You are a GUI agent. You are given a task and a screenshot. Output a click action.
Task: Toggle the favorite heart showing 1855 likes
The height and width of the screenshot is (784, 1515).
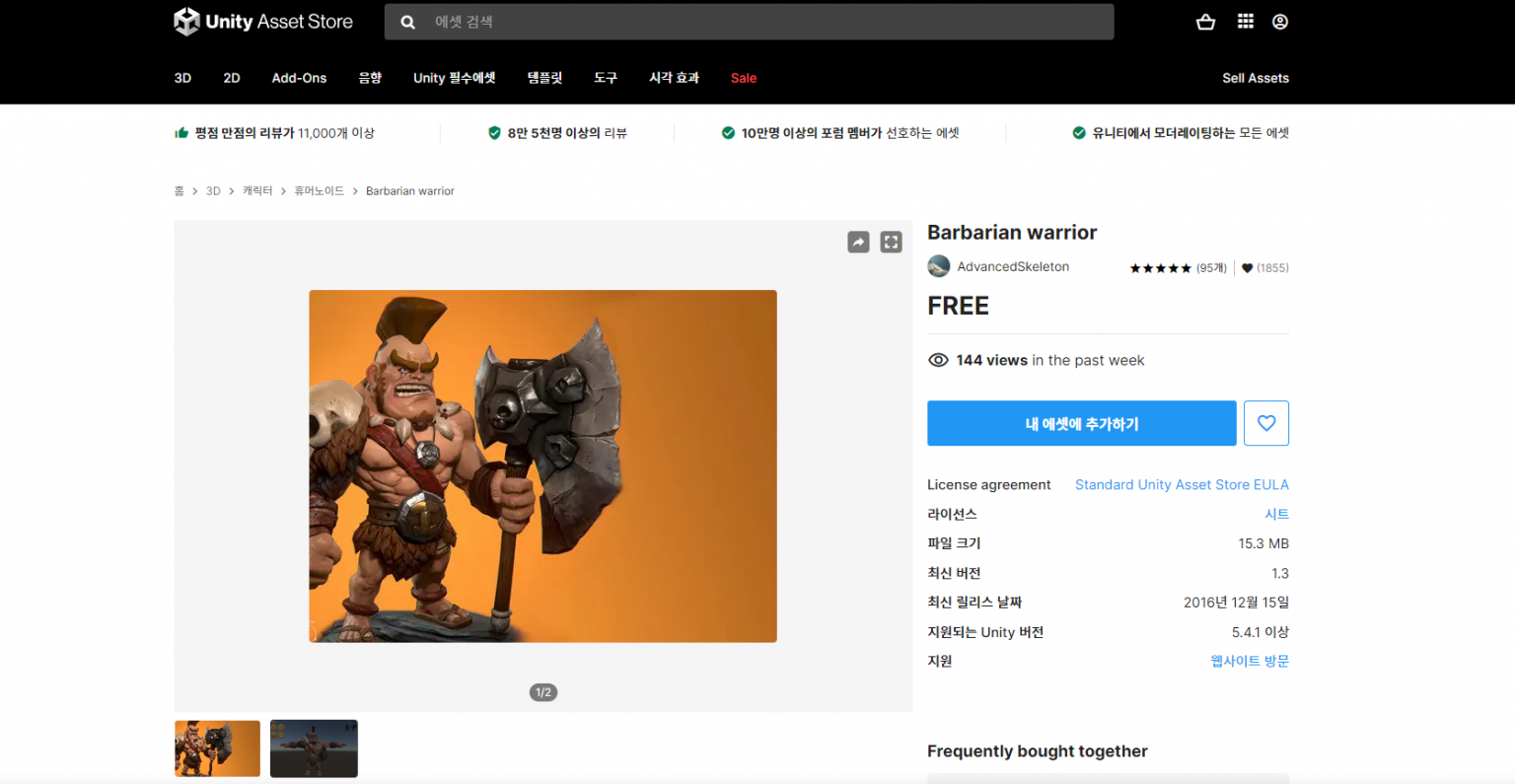click(x=1246, y=267)
